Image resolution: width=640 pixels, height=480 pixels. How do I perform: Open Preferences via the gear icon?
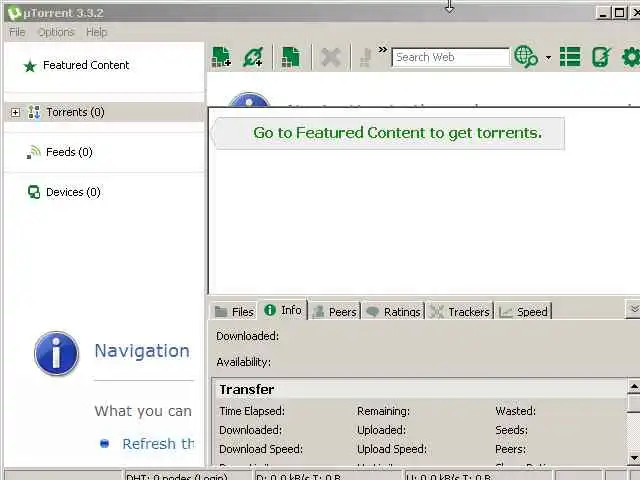click(631, 57)
